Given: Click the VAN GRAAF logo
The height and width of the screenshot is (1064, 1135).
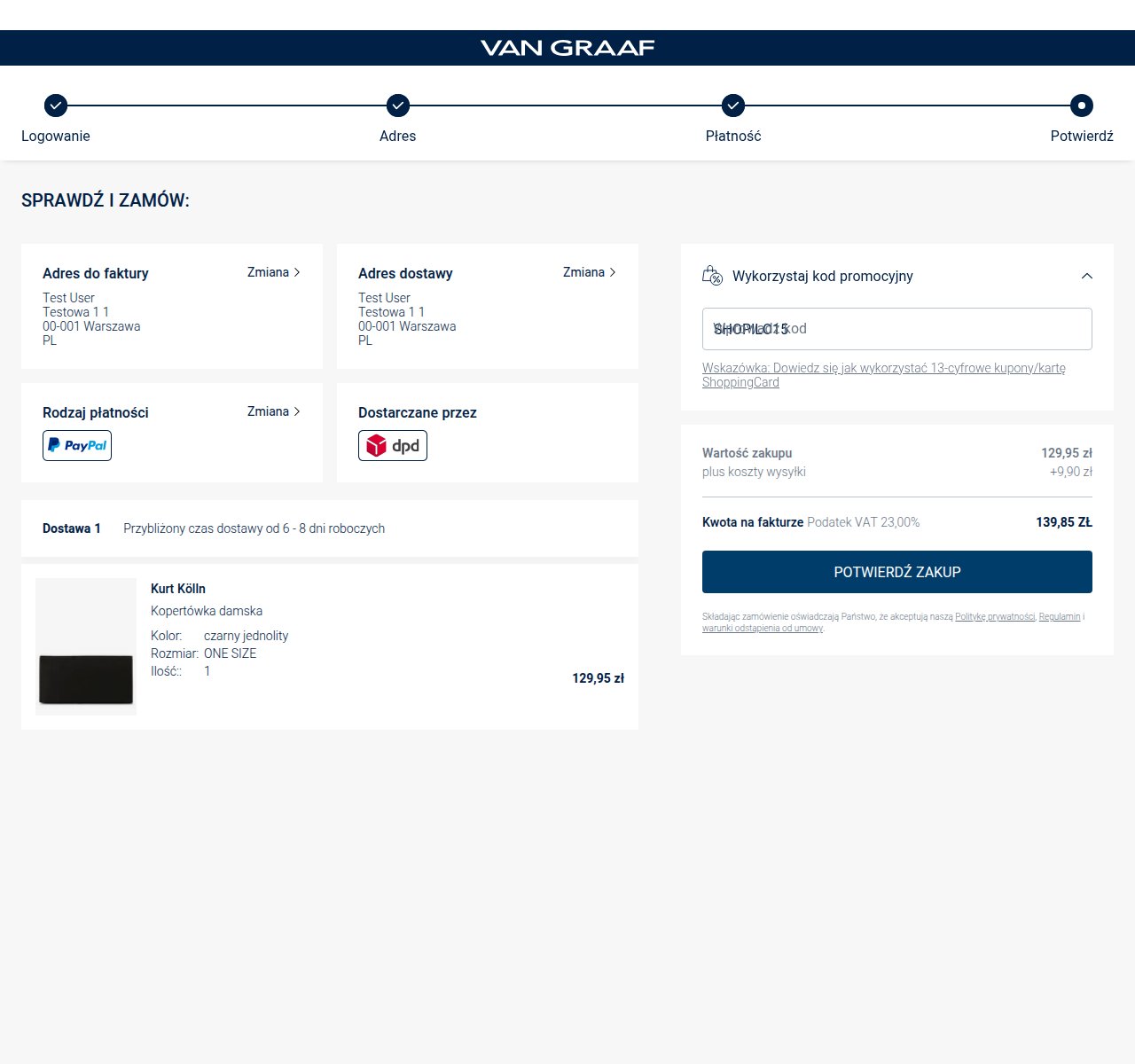Looking at the screenshot, I should tap(567, 48).
